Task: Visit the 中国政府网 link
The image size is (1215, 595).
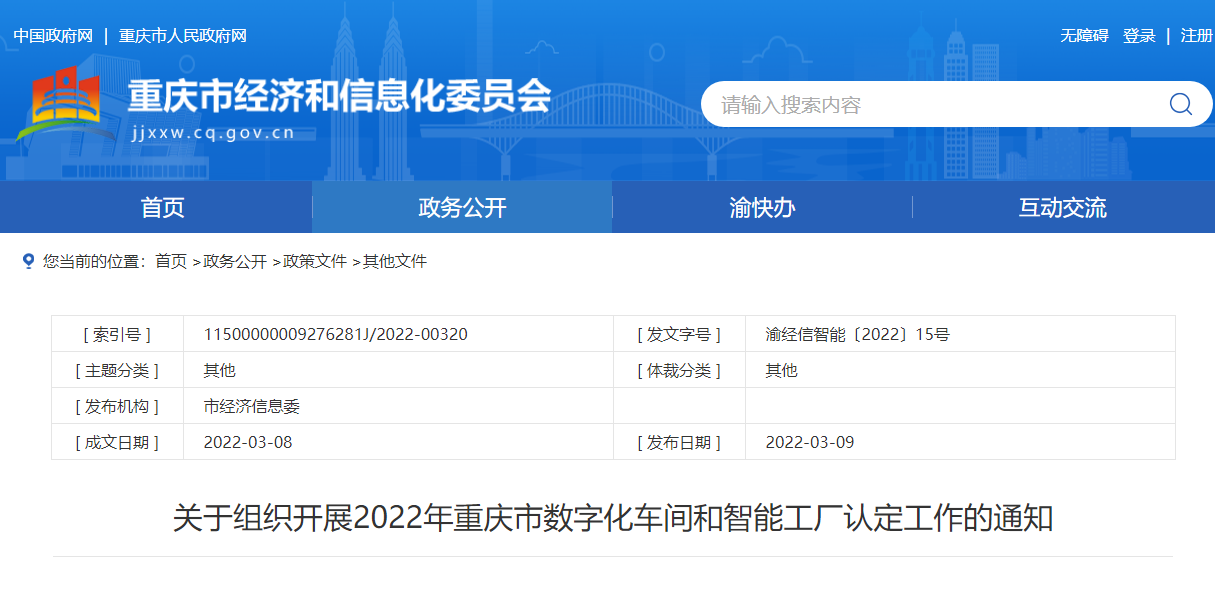Action: [53, 36]
